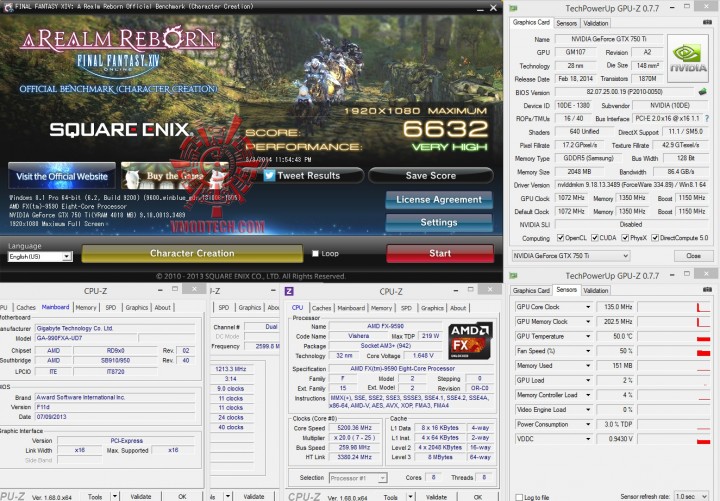720x501 pixels.
Task: Click the BIOS save chip icon beside BIOS Version
Action: point(703,92)
